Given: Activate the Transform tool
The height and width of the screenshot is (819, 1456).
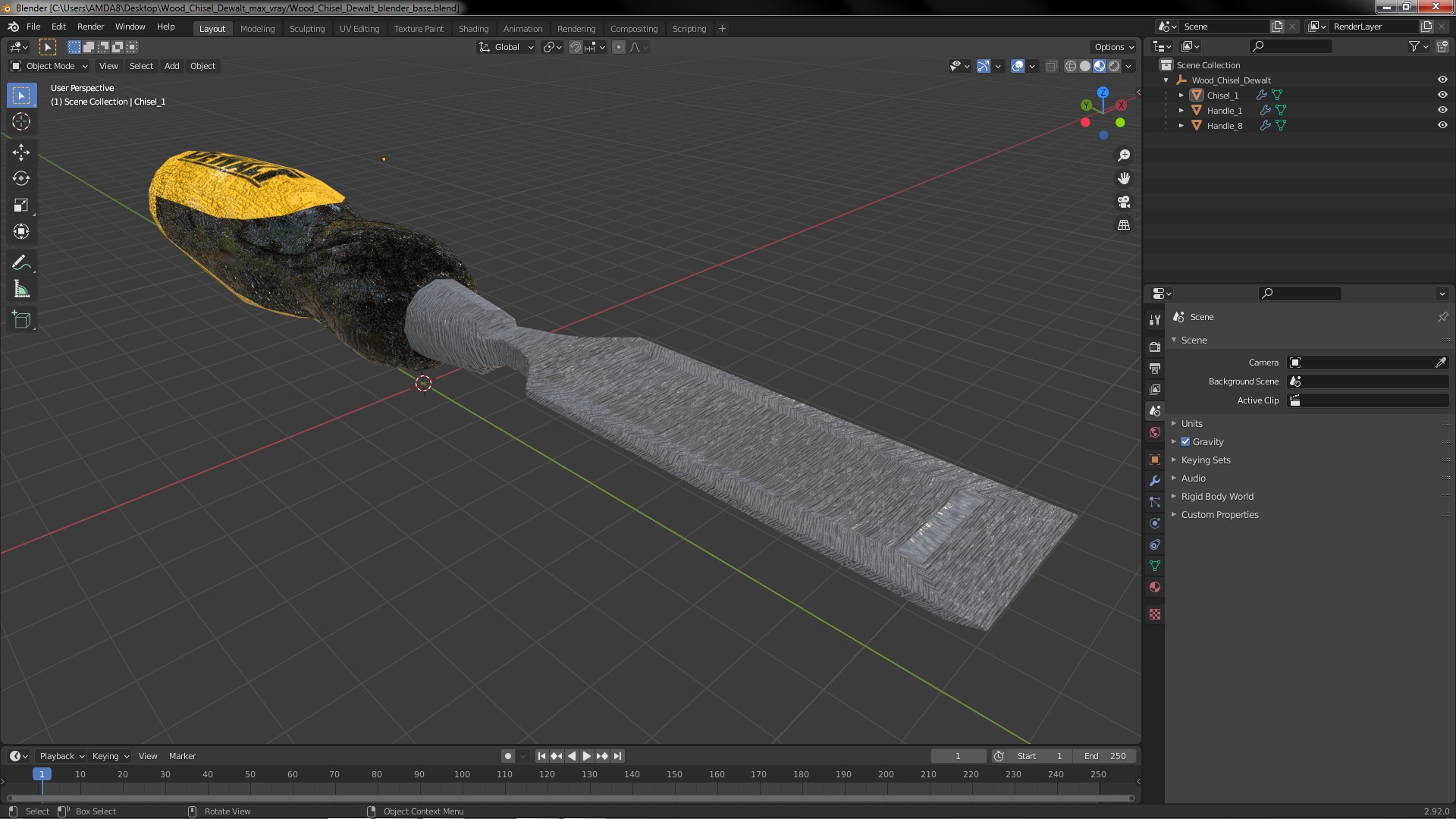Looking at the screenshot, I should pyautogui.click(x=21, y=232).
